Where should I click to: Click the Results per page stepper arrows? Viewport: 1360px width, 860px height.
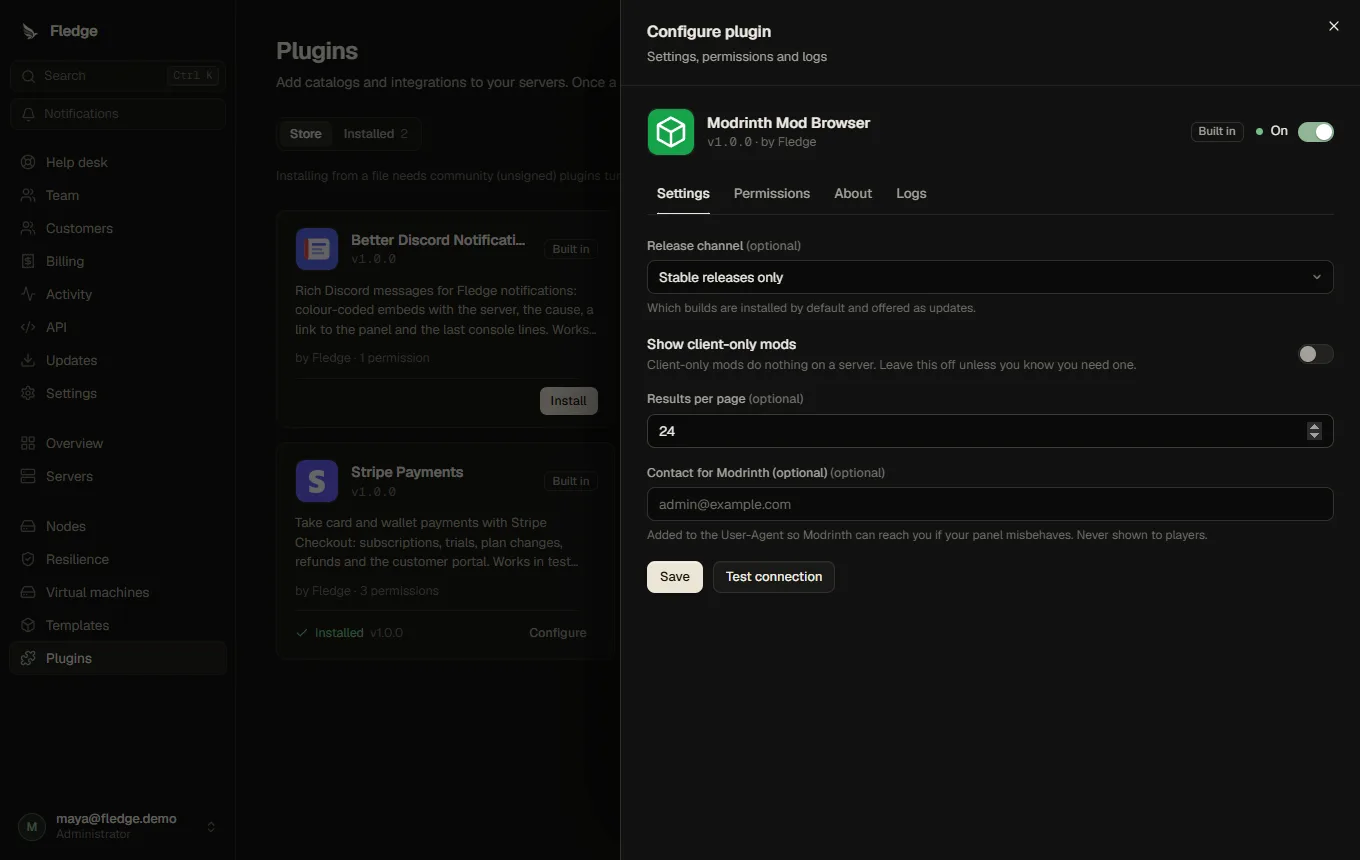tap(1314, 431)
